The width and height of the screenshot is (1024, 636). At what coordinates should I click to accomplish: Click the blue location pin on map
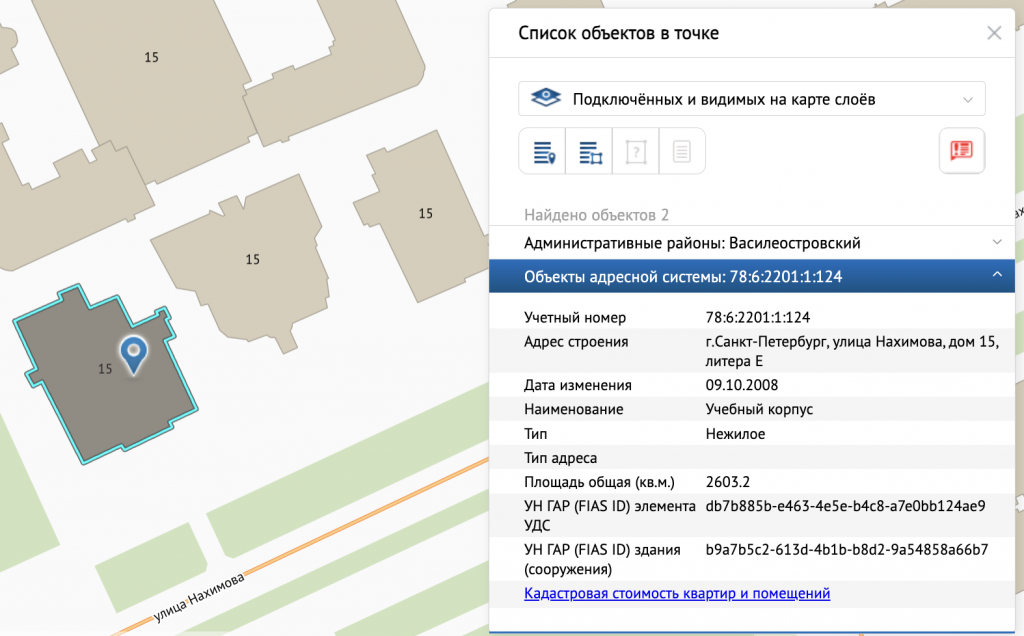click(x=133, y=353)
